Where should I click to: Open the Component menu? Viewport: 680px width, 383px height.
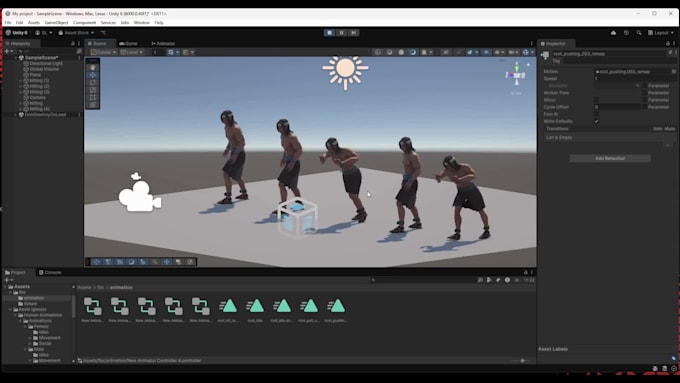84,23
